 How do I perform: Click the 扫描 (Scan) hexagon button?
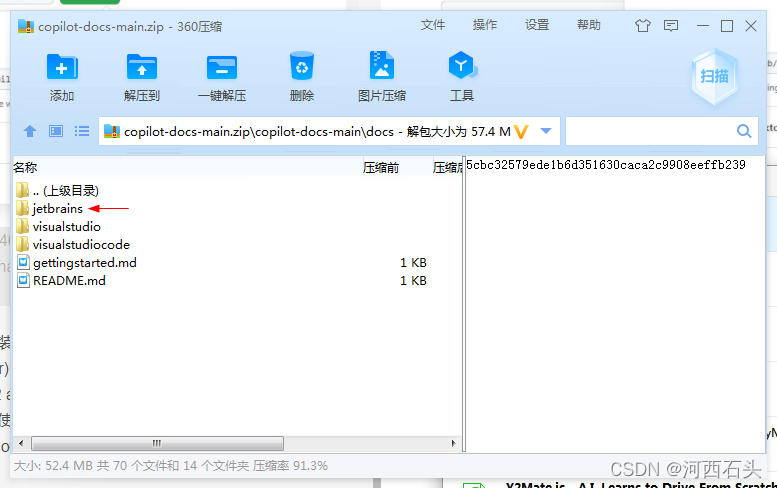pyautogui.click(x=714, y=76)
